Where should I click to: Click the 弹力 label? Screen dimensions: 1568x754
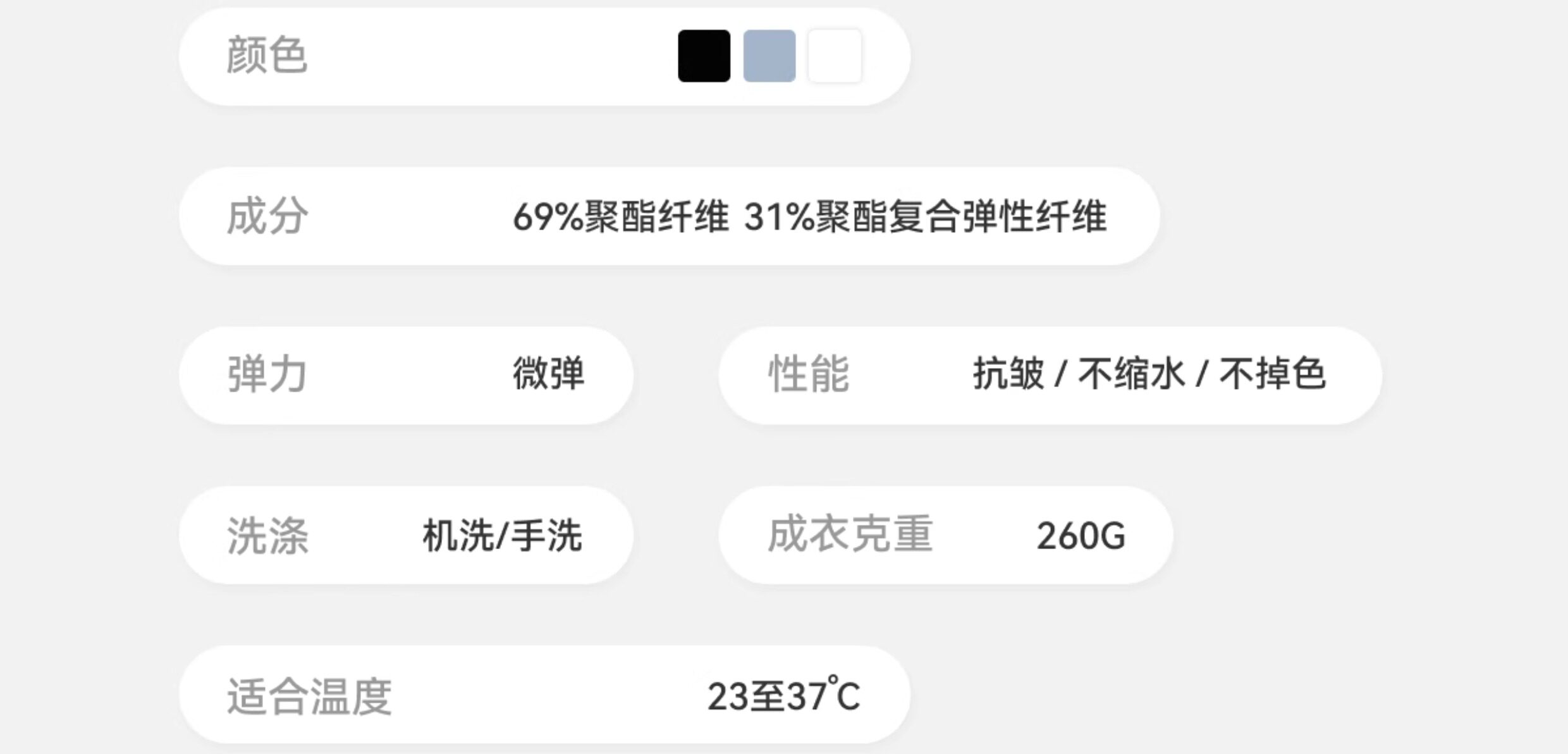tap(267, 374)
